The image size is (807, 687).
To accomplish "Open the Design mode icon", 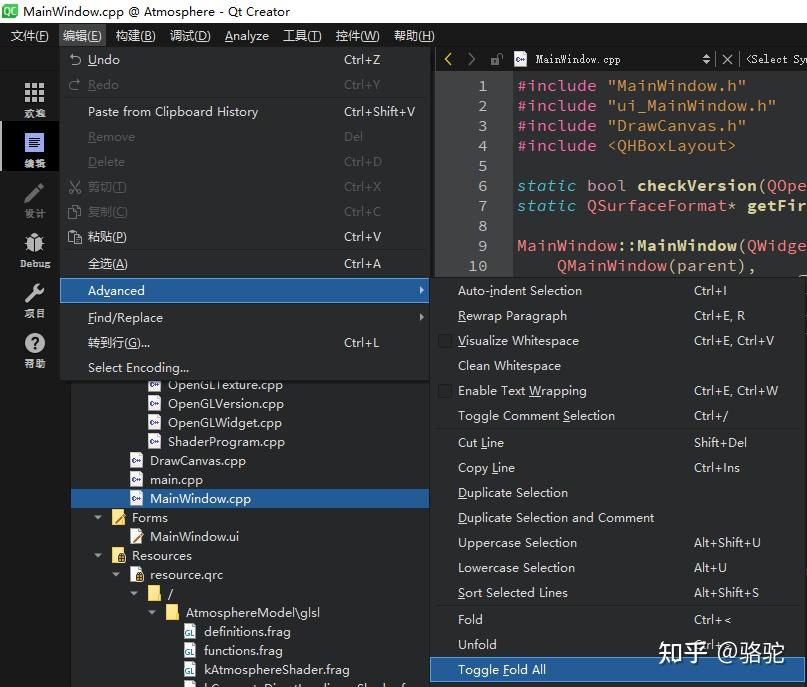I will [x=34, y=199].
